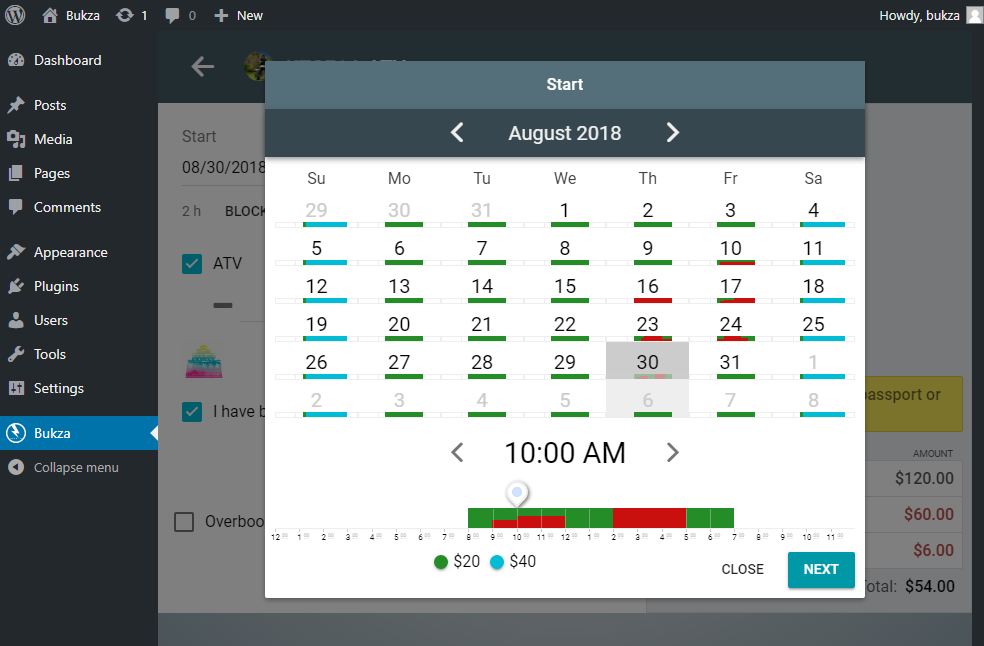Select August 15 in the calendar
Image resolution: width=984 pixels, height=646 pixels.
click(x=565, y=287)
